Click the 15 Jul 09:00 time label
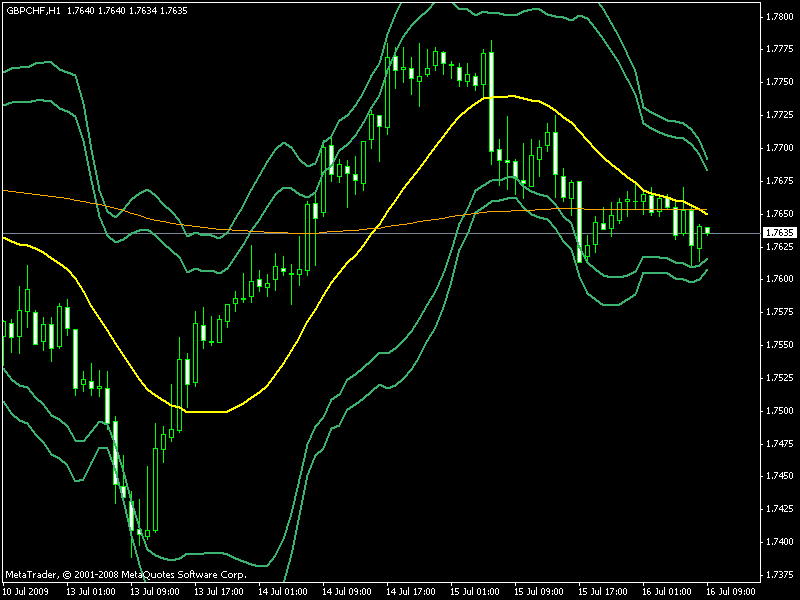This screenshot has width=800, height=600. pos(539,592)
